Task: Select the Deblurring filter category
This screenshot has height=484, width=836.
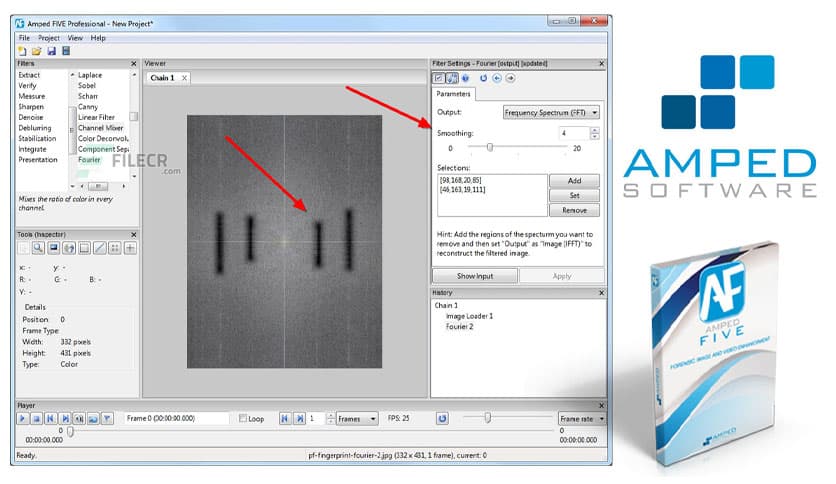Action: [x=35, y=128]
